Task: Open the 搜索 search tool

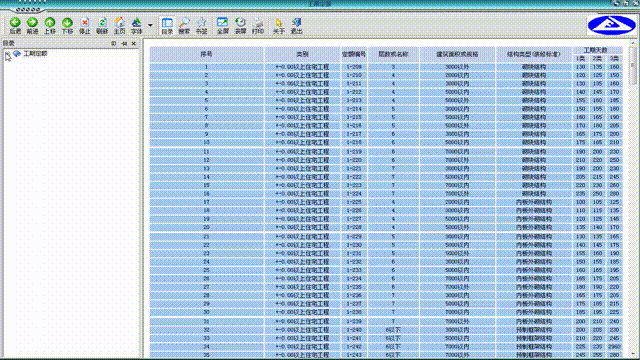Action: (184, 25)
